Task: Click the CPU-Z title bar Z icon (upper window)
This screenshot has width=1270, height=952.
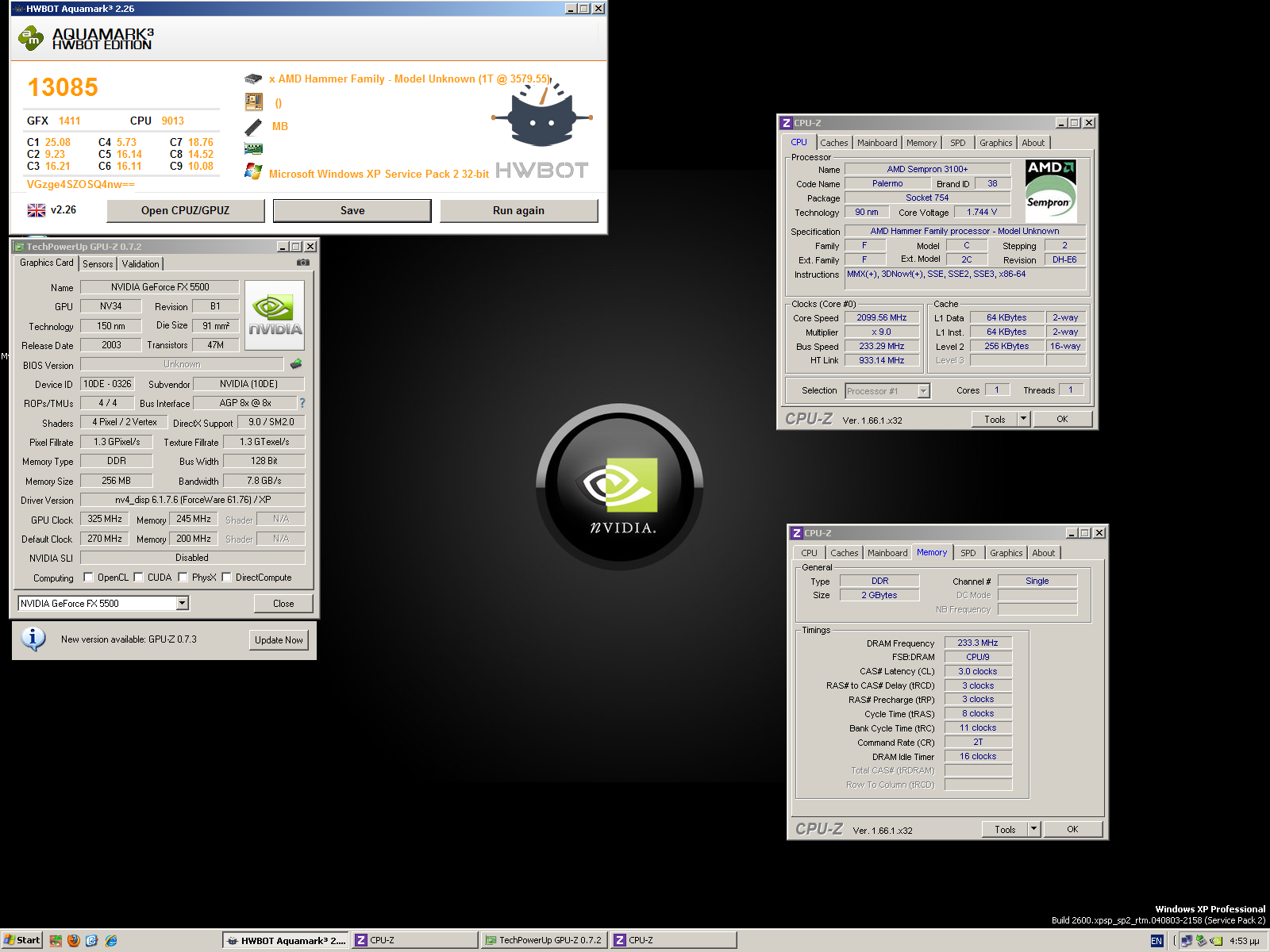Action: pos(787,123)
